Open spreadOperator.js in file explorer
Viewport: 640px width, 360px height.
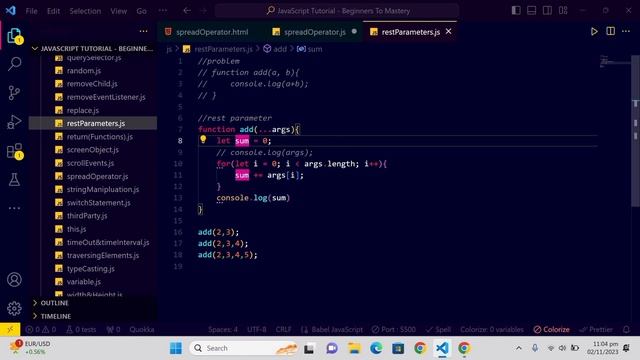point(97,176)
